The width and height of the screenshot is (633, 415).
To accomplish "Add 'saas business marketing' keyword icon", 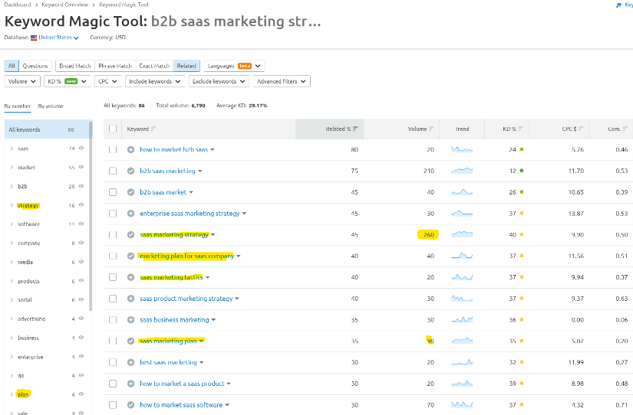I will pos(130,320).
